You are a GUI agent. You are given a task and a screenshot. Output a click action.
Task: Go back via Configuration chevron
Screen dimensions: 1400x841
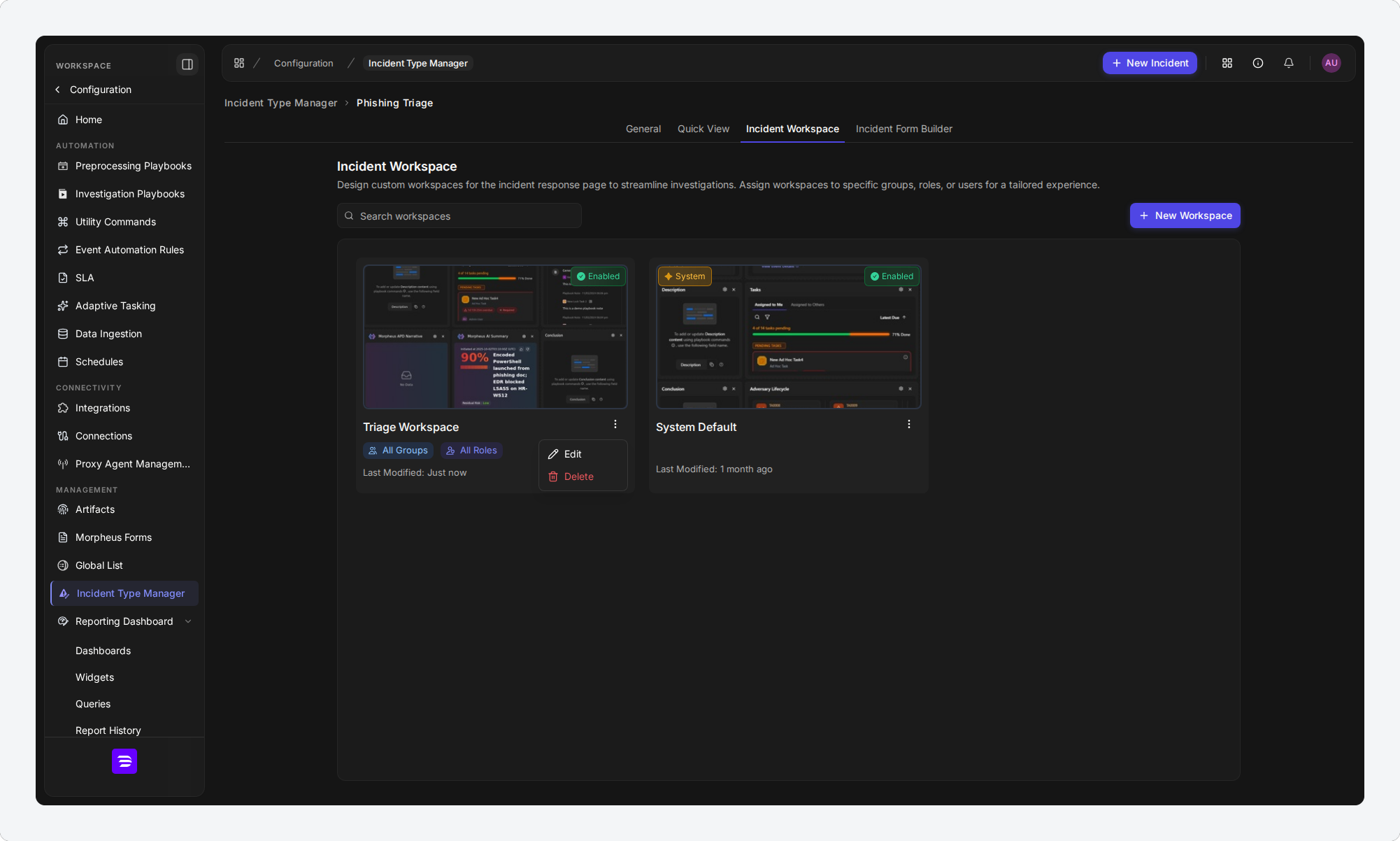tap(57, 90)
